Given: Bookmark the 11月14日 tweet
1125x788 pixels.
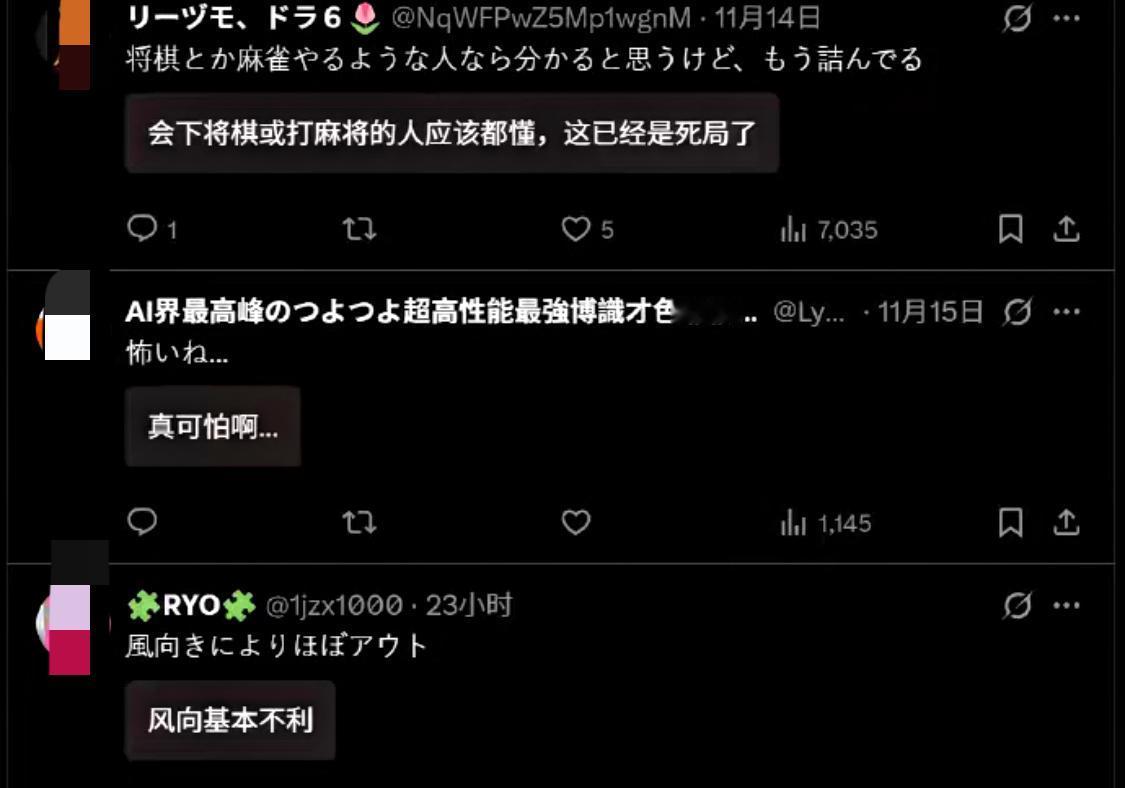Looking at the screenshot, I should pos(1010,229).
